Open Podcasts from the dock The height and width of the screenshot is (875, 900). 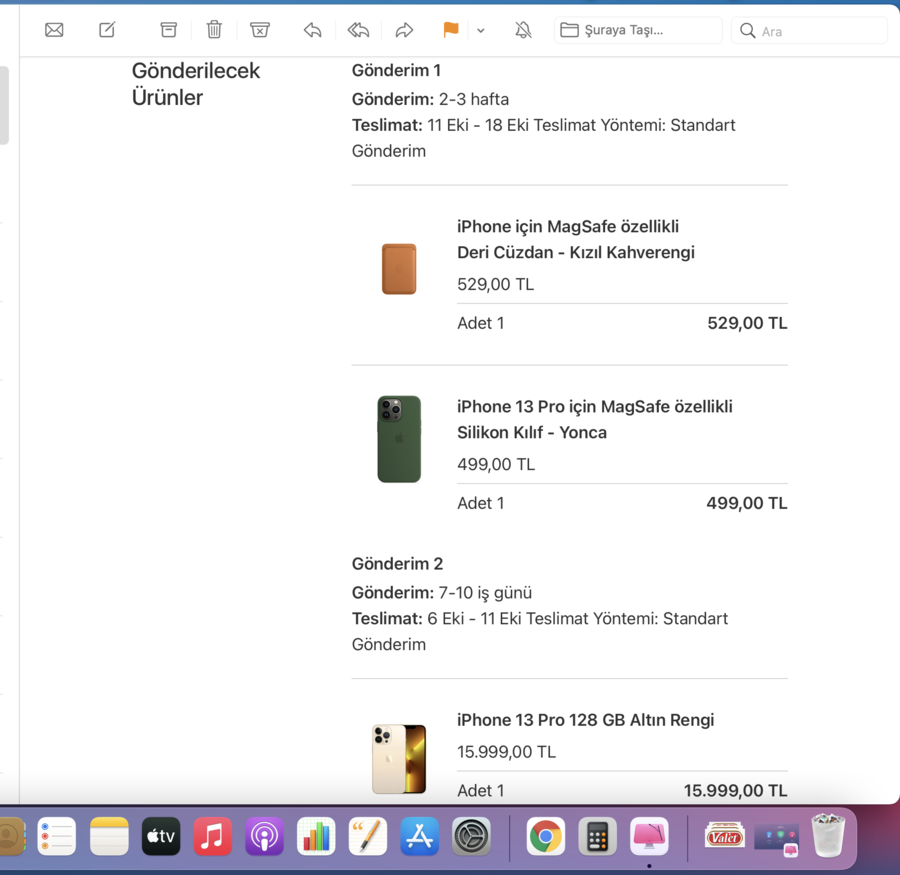pos(264,837)
